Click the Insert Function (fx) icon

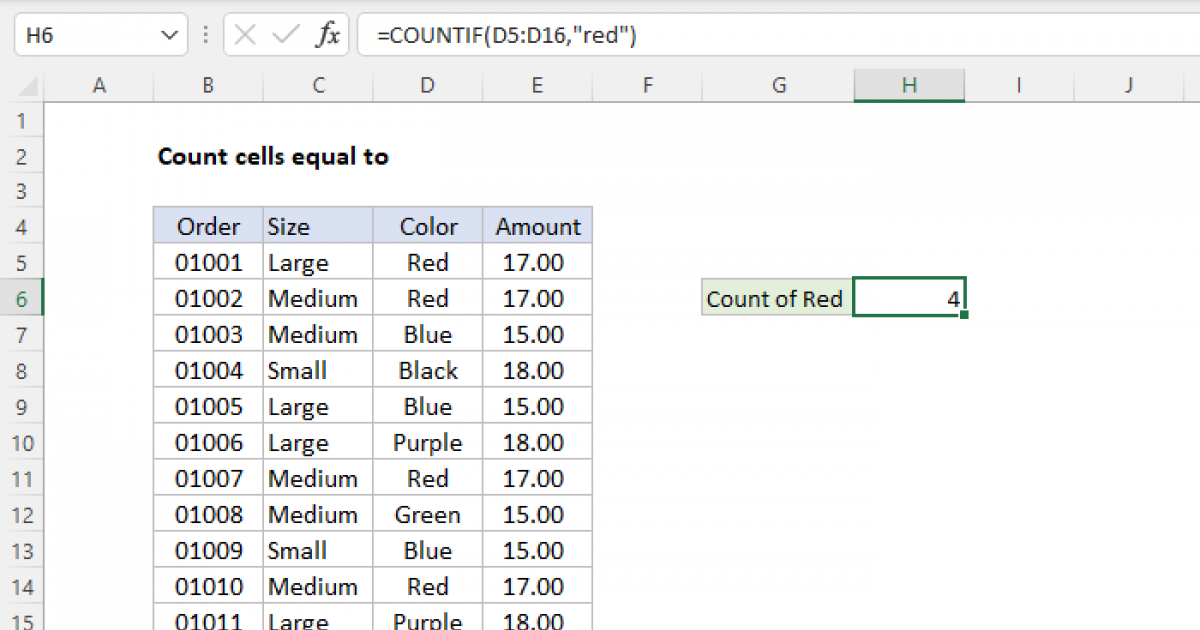(x=330, y=33)
